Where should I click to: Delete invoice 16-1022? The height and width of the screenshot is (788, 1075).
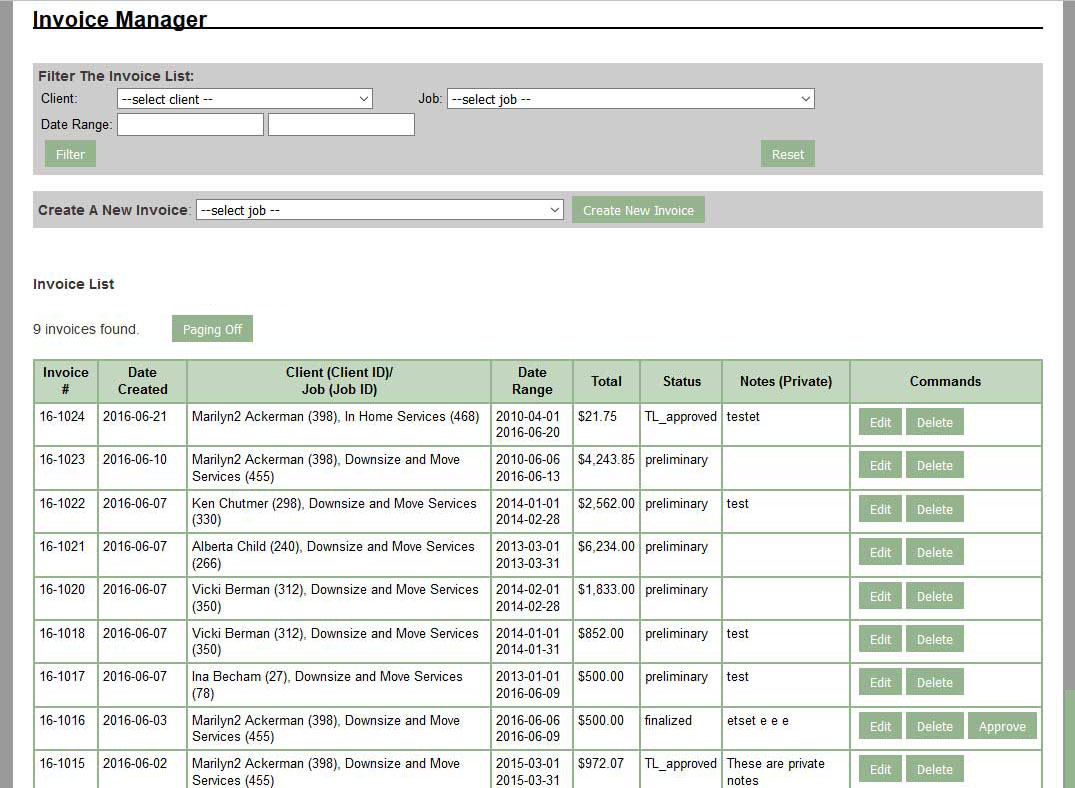[x=934, y=510]
